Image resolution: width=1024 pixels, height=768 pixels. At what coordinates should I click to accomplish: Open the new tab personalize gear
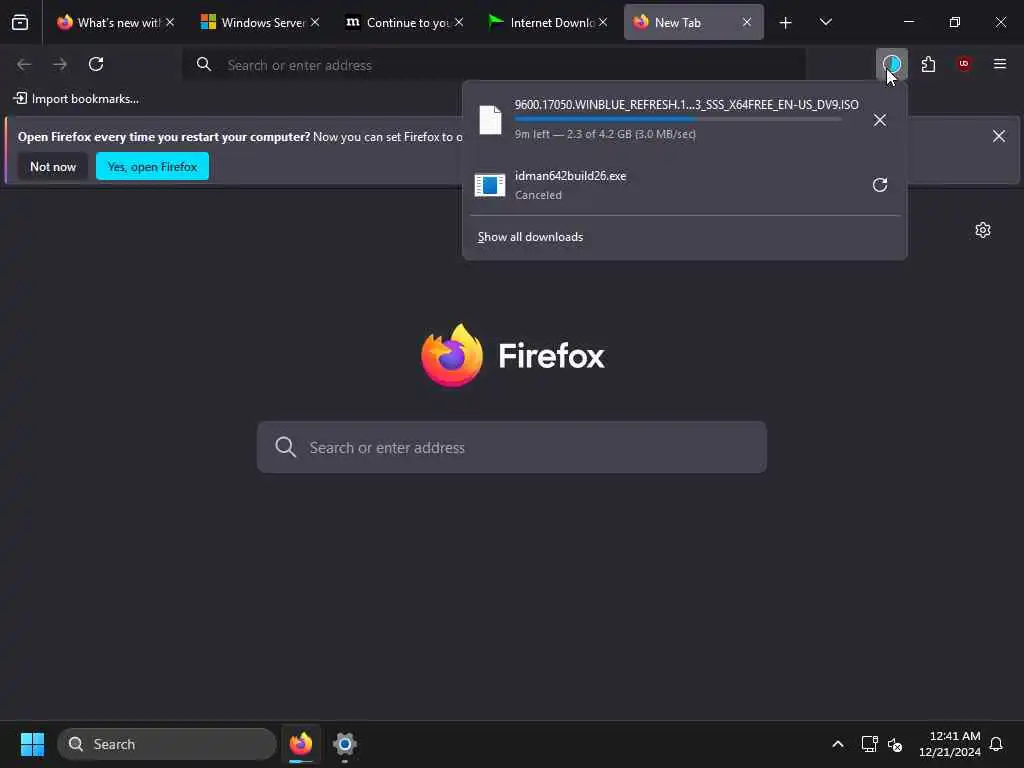coord(983,230)
